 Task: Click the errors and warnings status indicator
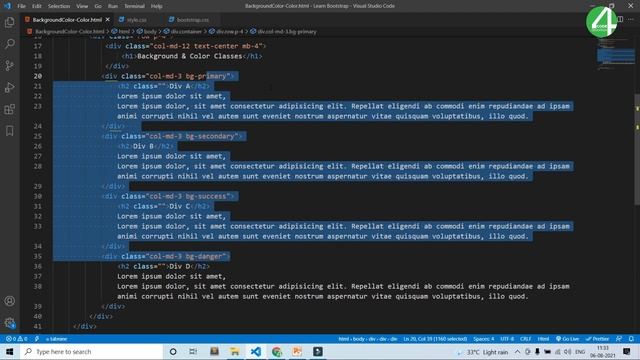coord(16,339)
